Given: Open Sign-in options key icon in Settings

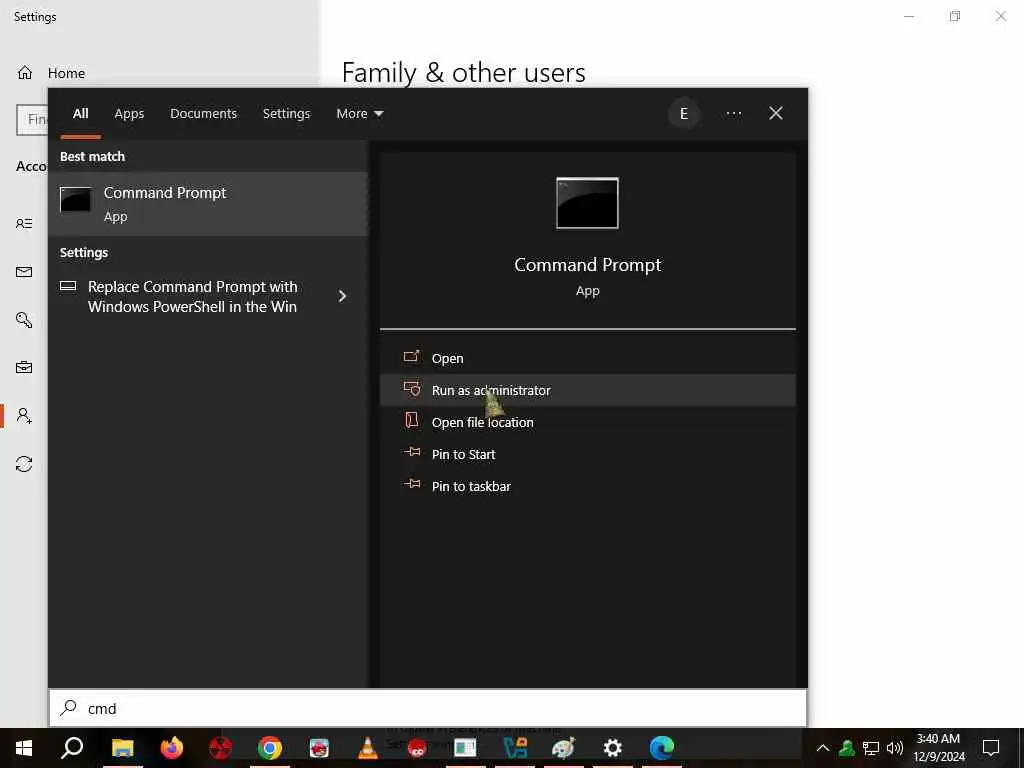Looking at the screenshot, I should 24,319.
